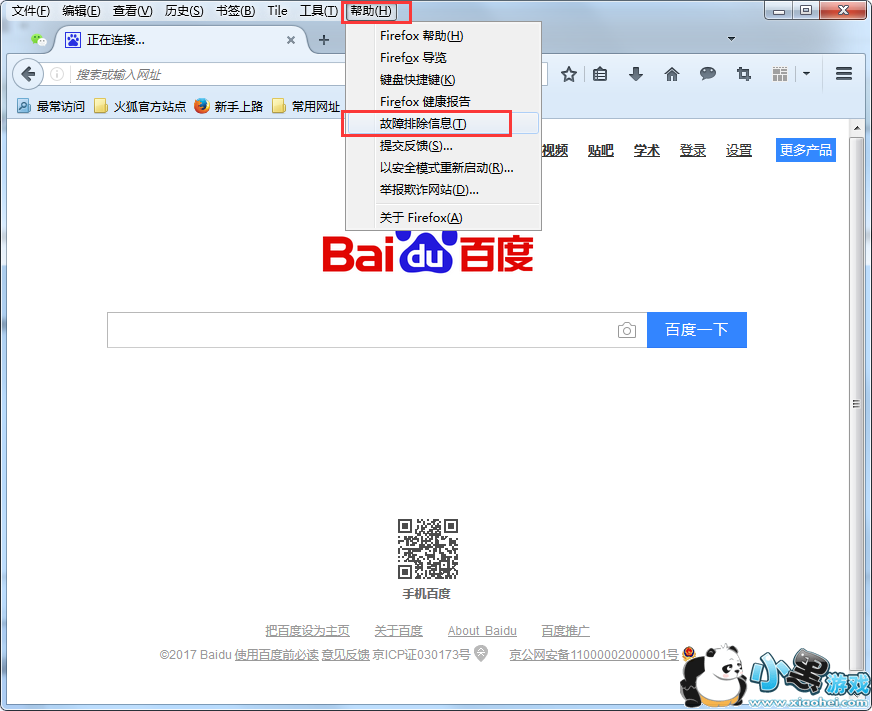The height and width of the screenshot is (711, 872).
Task: Open the 火狐官方站点 bookmark folder
Action: 140,106
